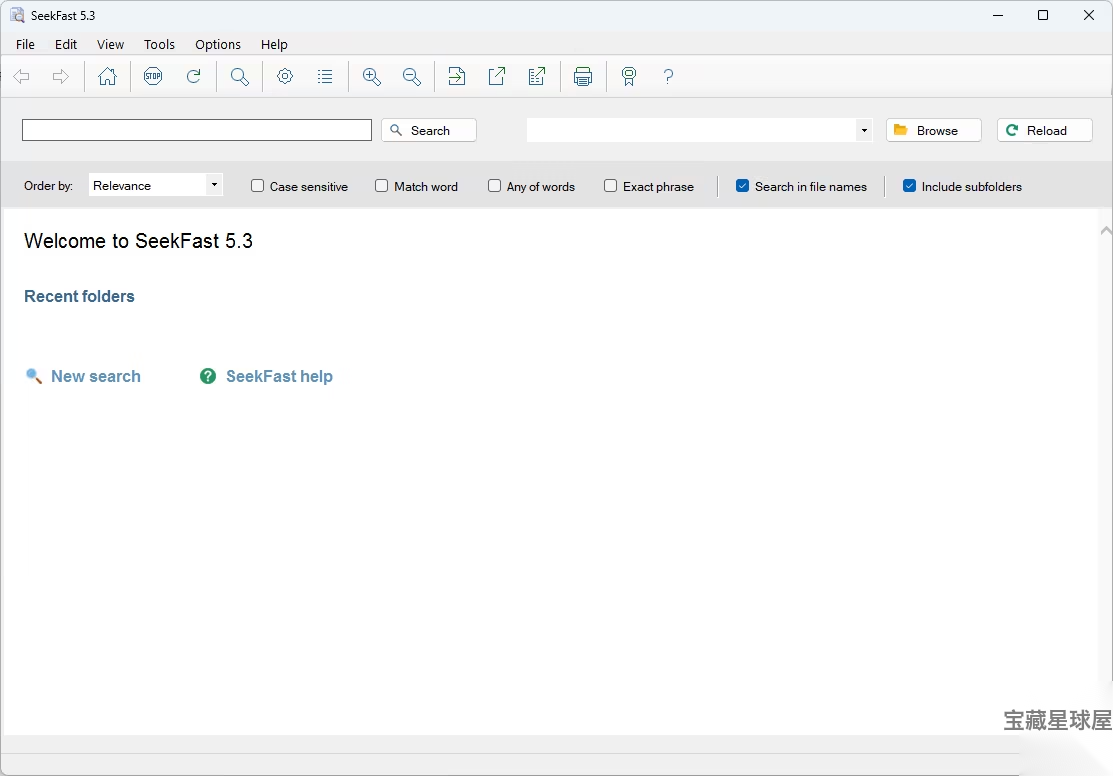
Task: Expand the folder path dropdown arrow
Action: [x=864, y=131]
